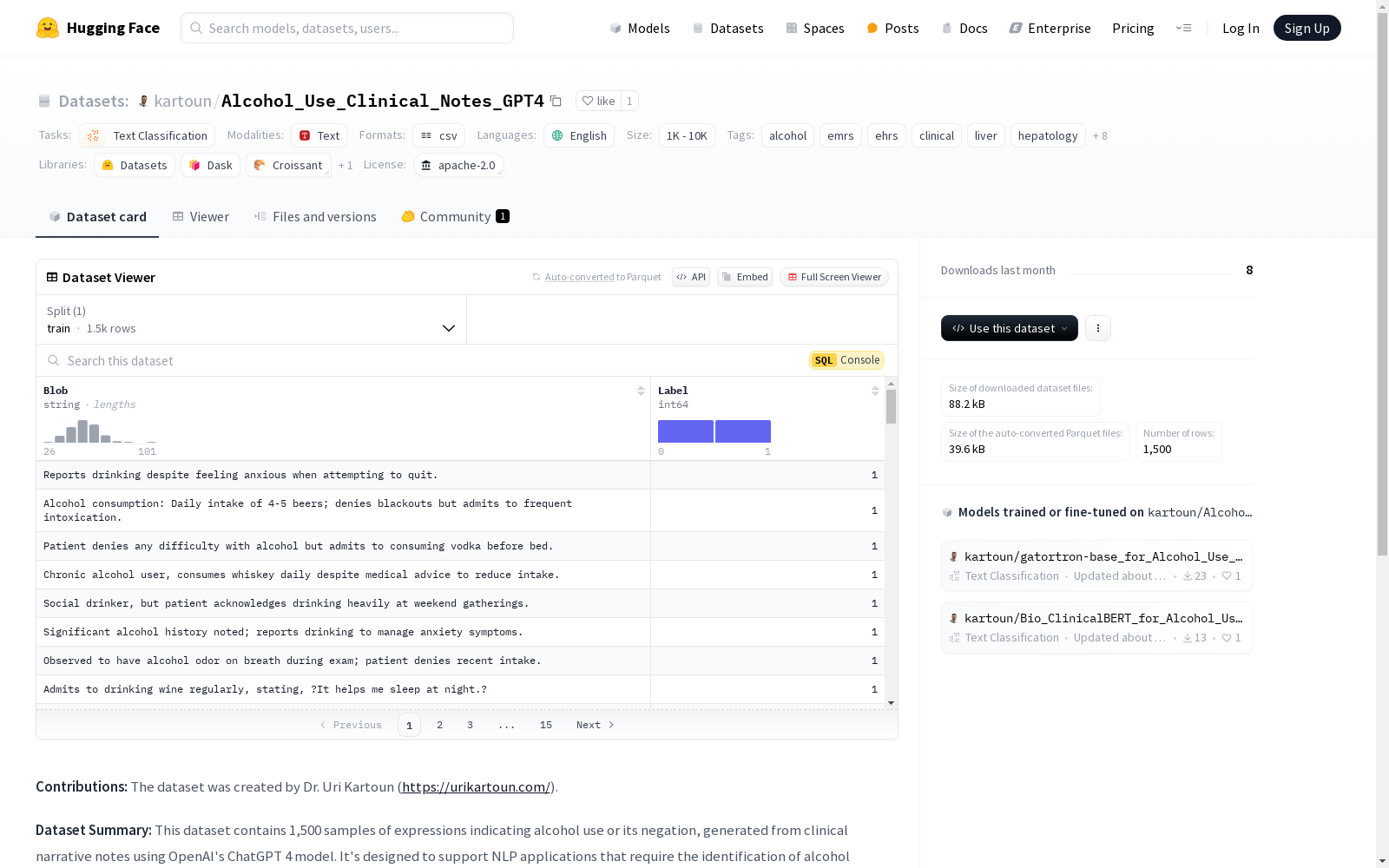Image resolution: width=1389 pixels, height=868 pixels.
Task: Select the Dask library tag
Action: tap(210, 165)
